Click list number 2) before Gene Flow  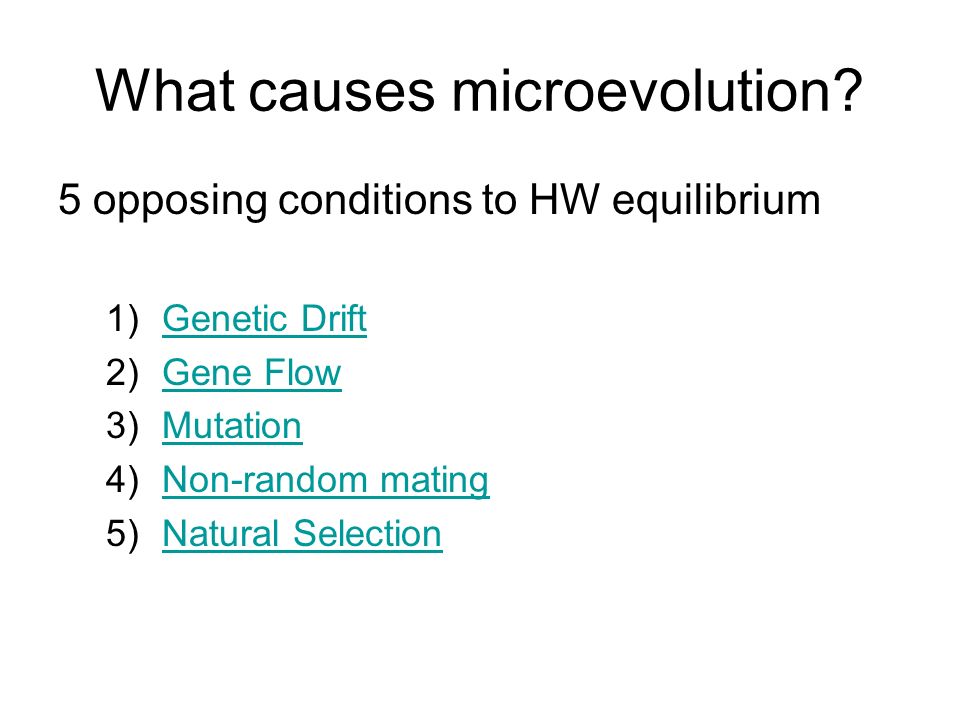coord(122,373)
